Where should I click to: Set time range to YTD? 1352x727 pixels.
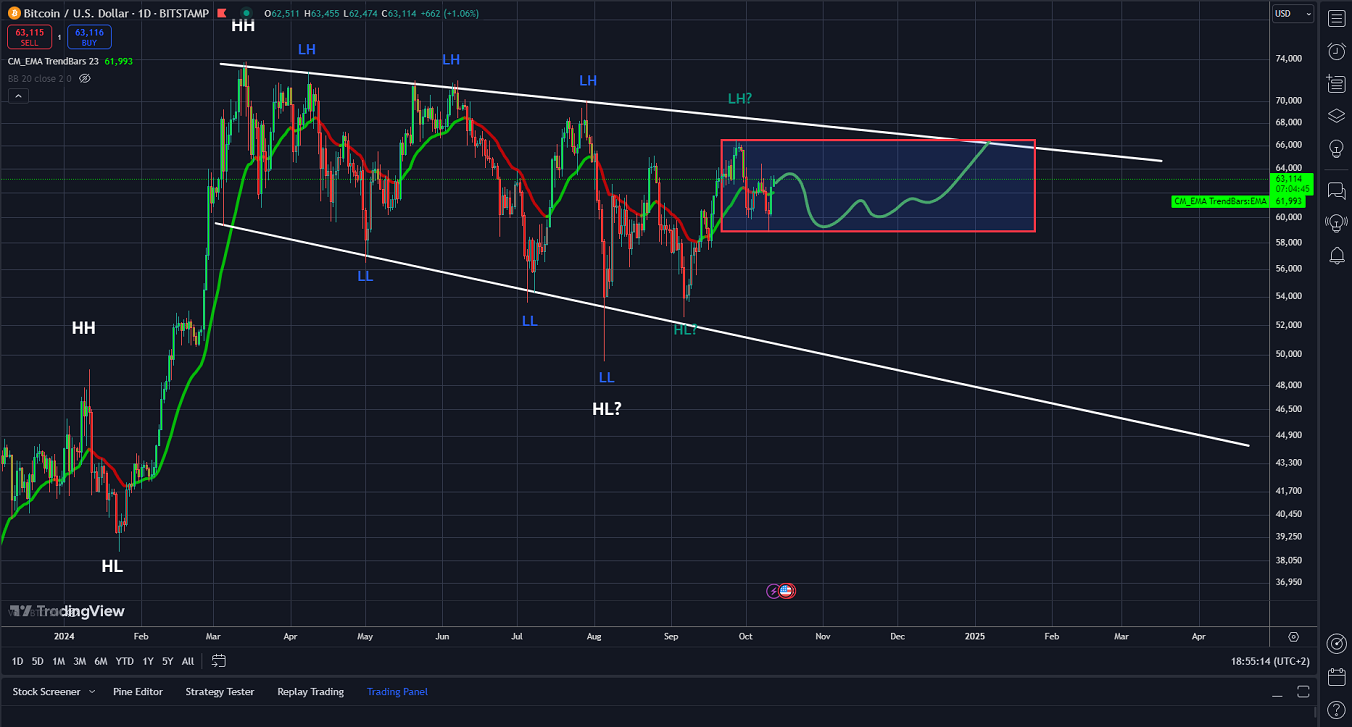click(x=125, y=661)
